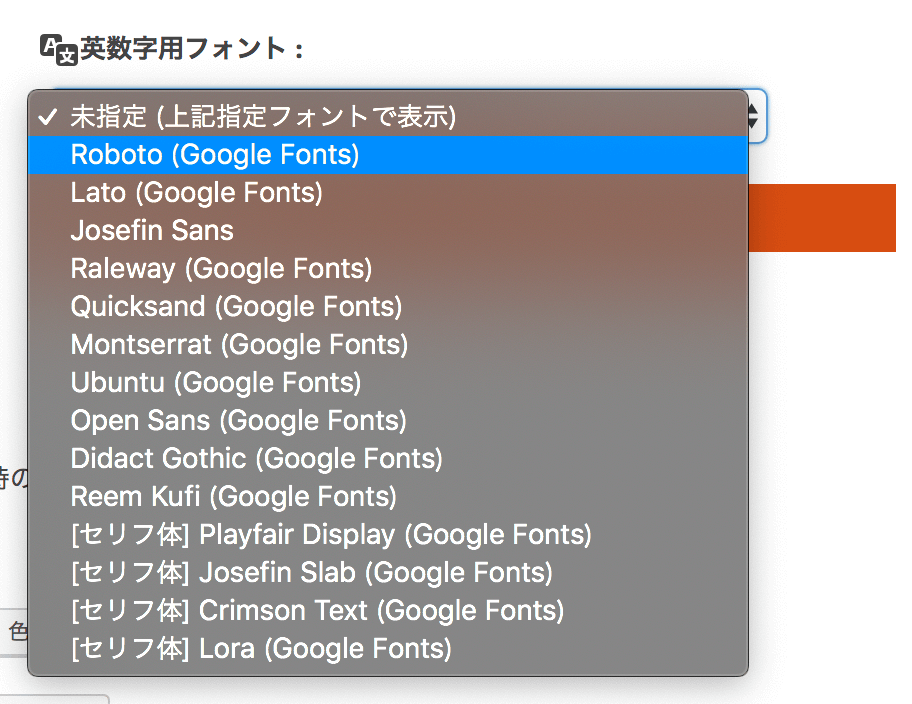Image resolution: width=912 pixels, height=704 pixels.
Task: Pick Didact Gothic (Google Fonts)
Action: (388, 458)
